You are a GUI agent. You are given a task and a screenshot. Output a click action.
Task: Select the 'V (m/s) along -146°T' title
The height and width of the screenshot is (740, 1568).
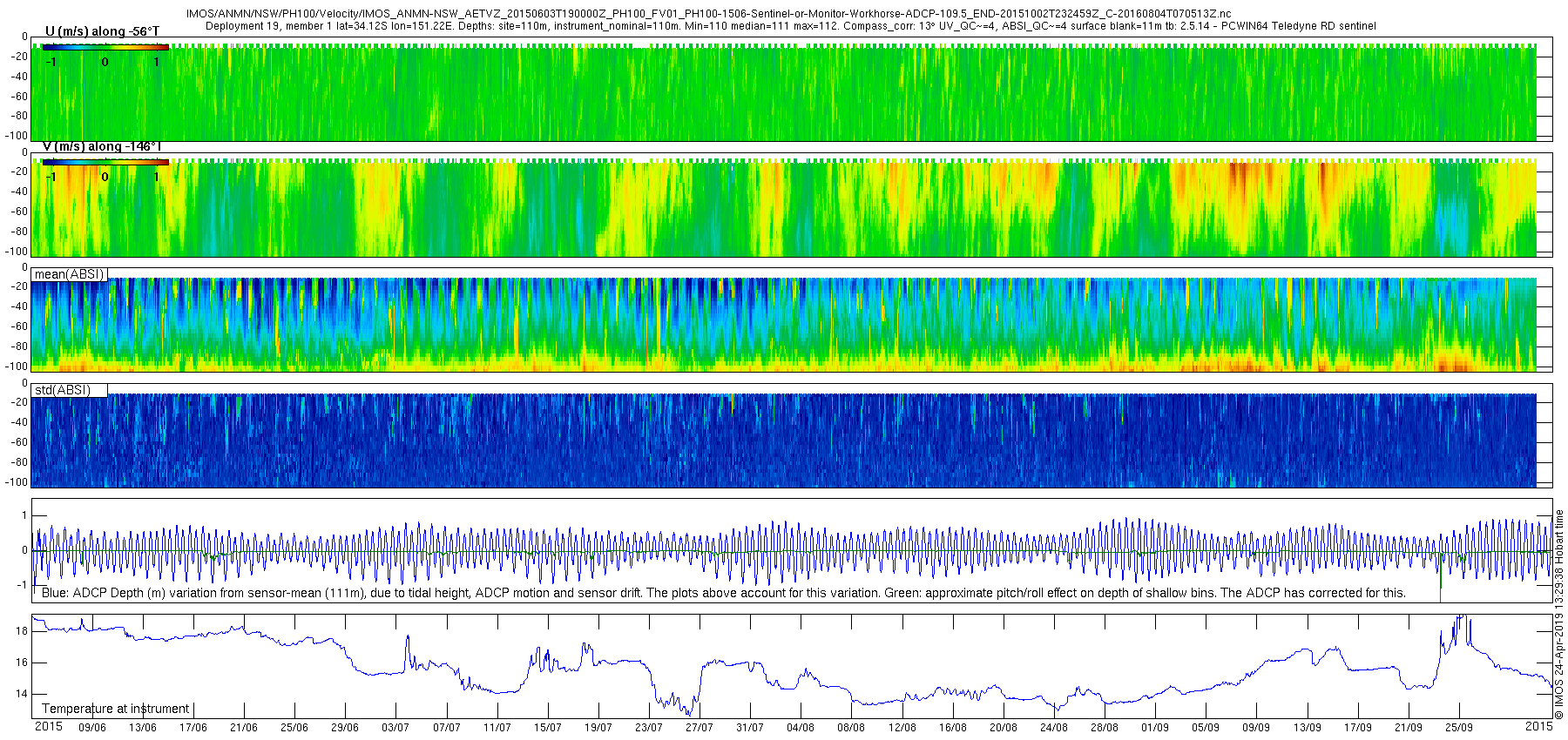(x=102, y=146)
